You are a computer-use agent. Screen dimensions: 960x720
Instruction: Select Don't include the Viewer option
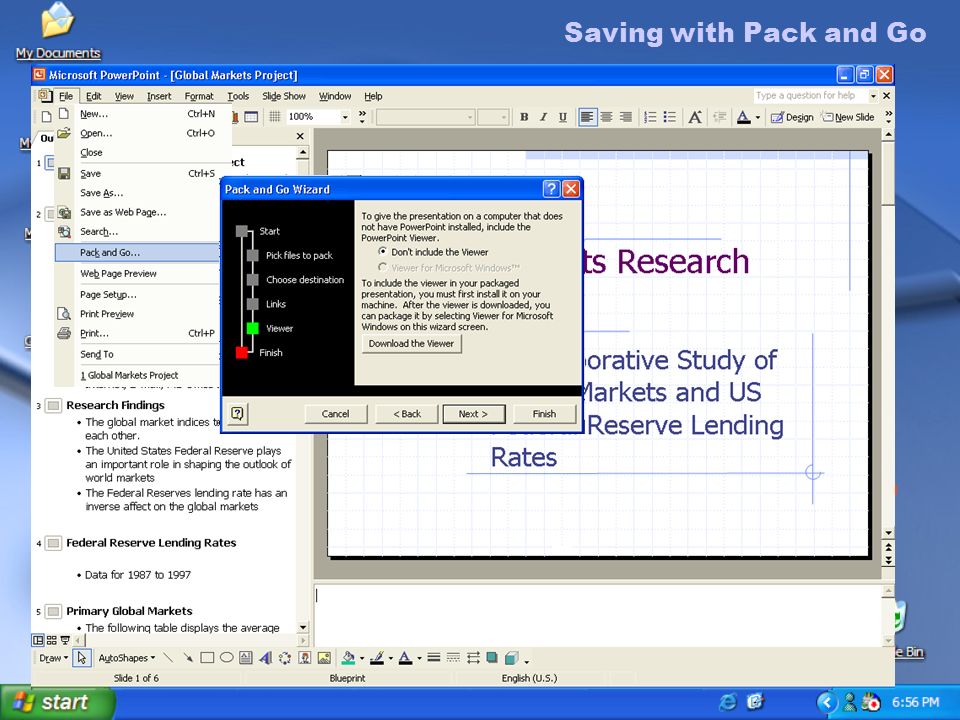pyautogui.click(x=433, y=252)
